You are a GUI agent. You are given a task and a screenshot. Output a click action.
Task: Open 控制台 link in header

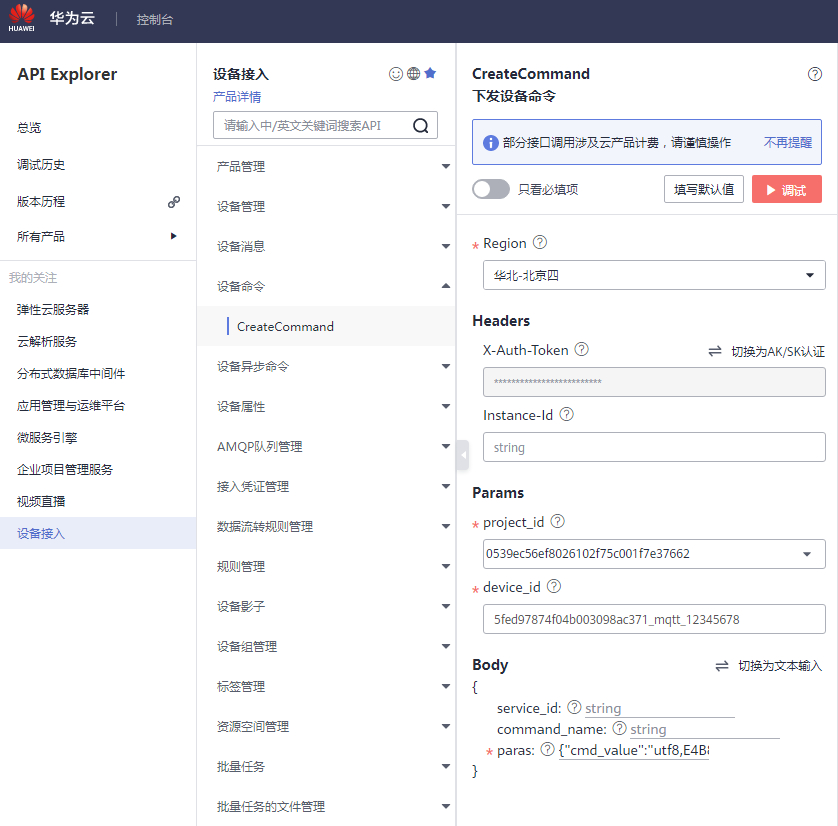154,20
